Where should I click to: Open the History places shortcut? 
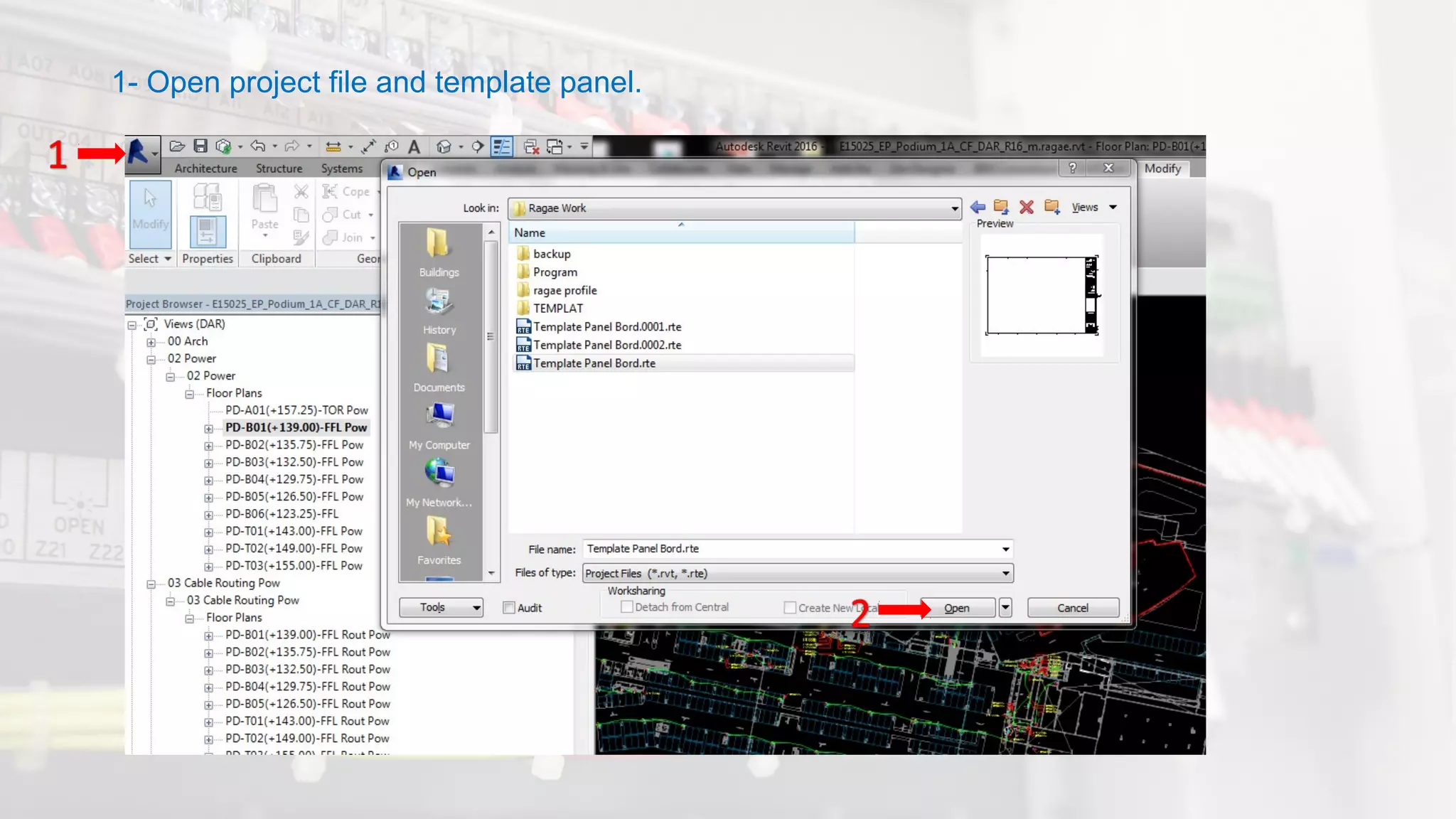[439, 311]
